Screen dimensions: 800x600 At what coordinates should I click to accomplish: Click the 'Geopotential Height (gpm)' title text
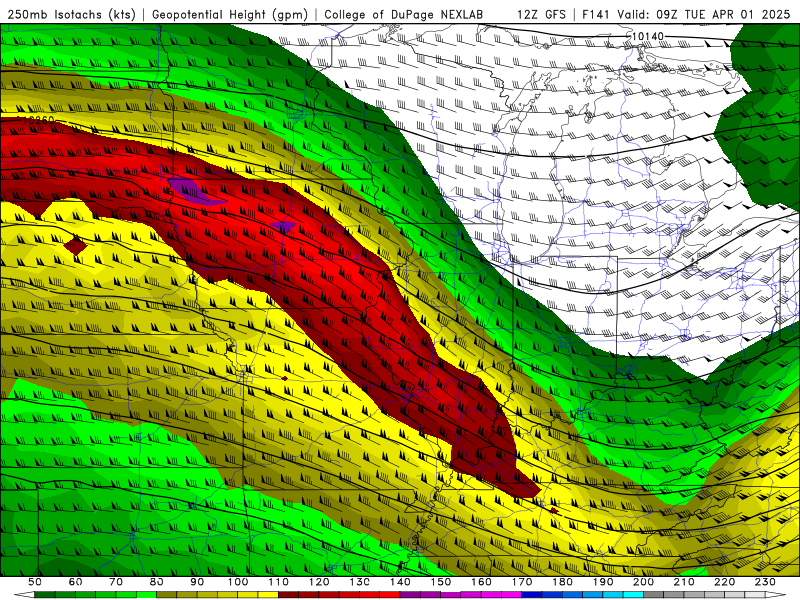click(230, 15)
